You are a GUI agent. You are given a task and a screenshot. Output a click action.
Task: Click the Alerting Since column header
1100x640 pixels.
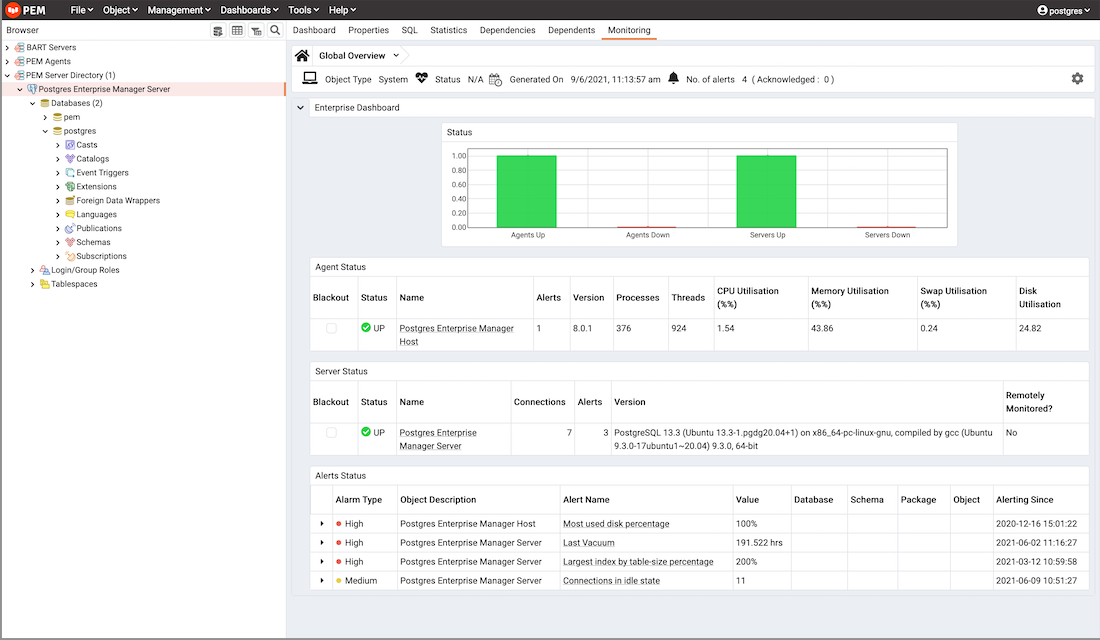coord(1024,500)
